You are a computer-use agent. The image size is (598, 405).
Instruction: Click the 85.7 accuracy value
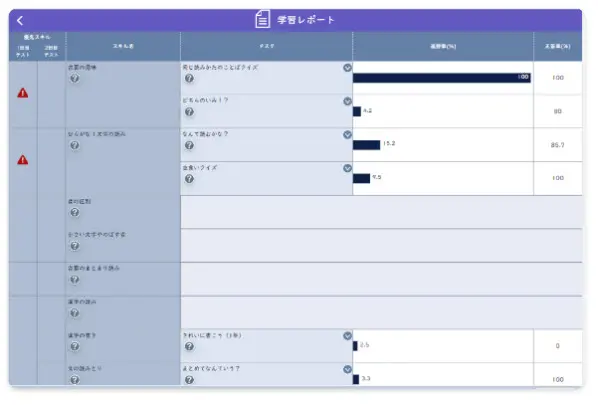tap(558, 145)
